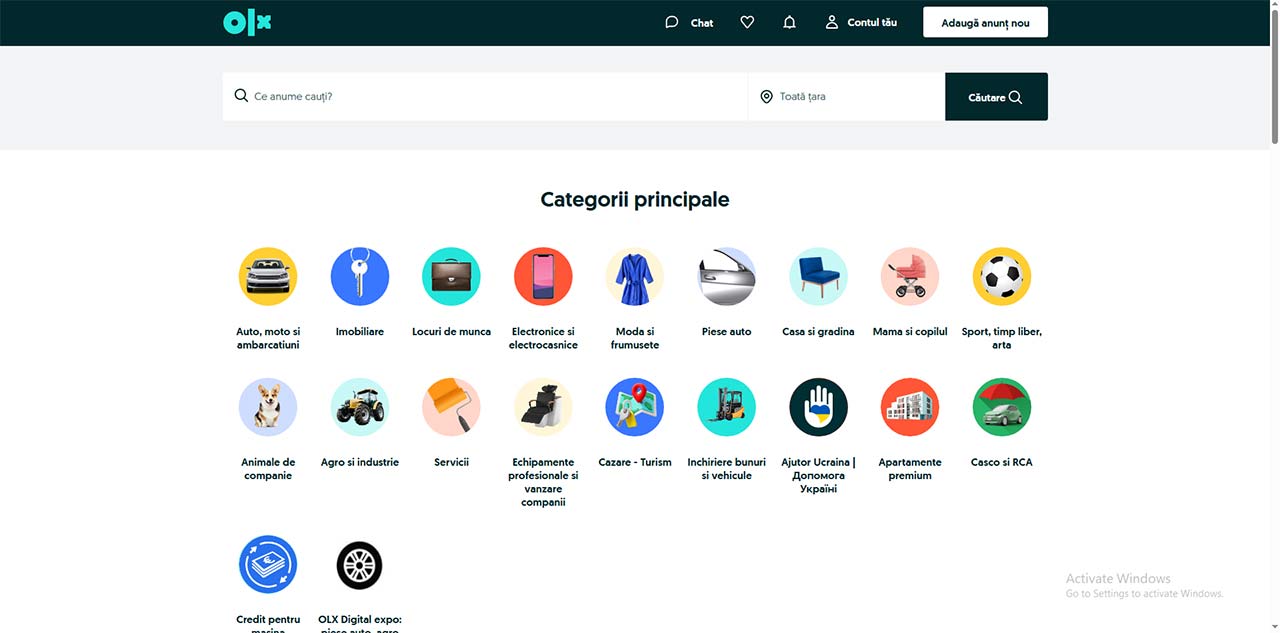The width and height of the screenshot is (1280, 633).
Task: Open Sport, timp liber, arta category
Action: click(1001, 277)
